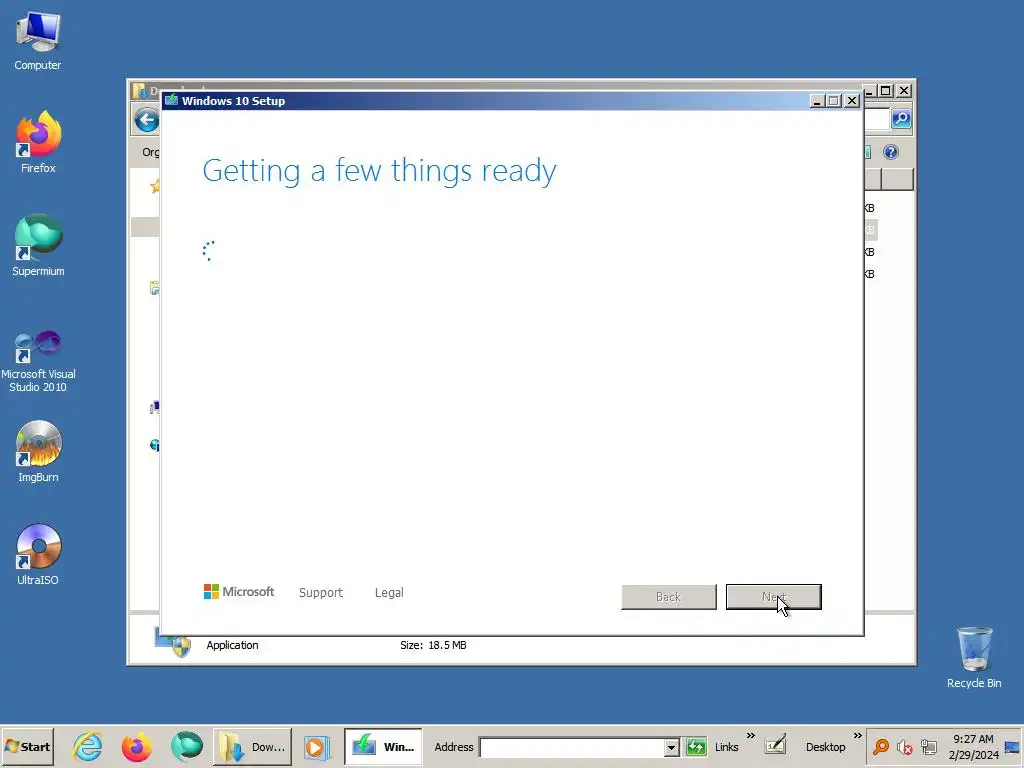Click the Desktop toolbar label
The height and width of the screenshot is (768, 1024).
[x=825, y=747]
